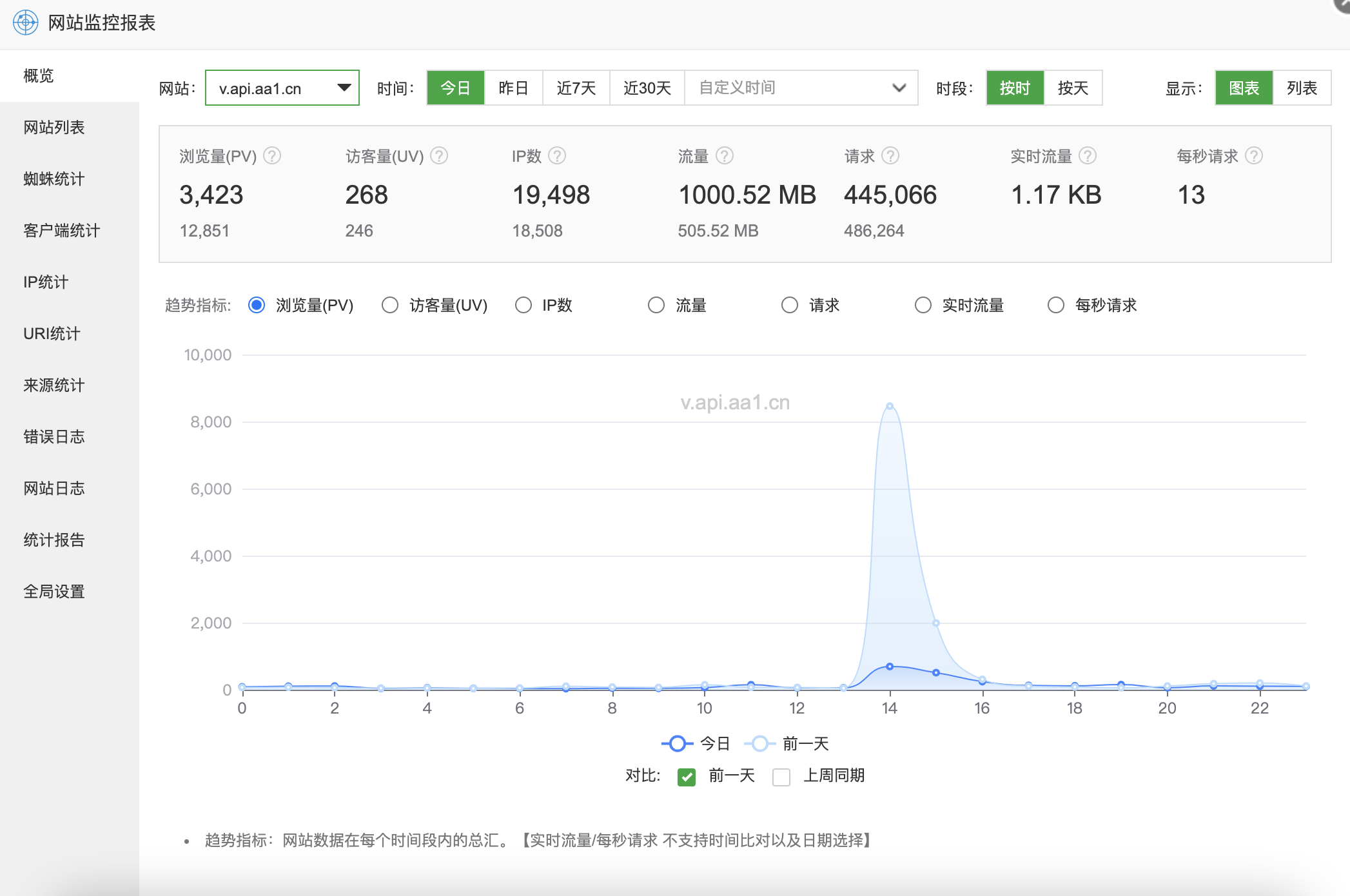Viewport: 1350px width, 896px height.
Task: Click help icon next to 流量 stat
Action: tap(725, 156)
